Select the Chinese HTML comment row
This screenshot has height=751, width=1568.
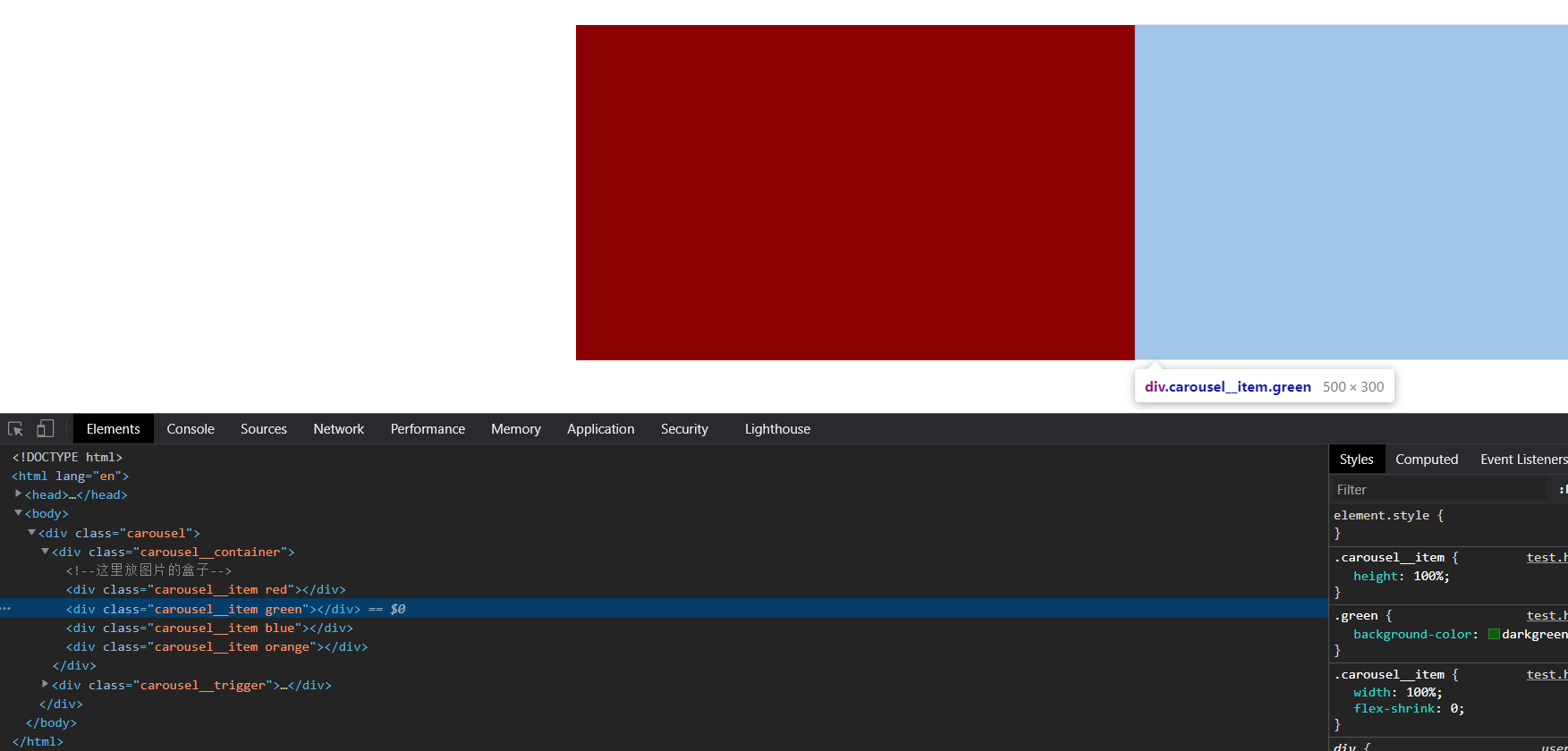(664, 570)
